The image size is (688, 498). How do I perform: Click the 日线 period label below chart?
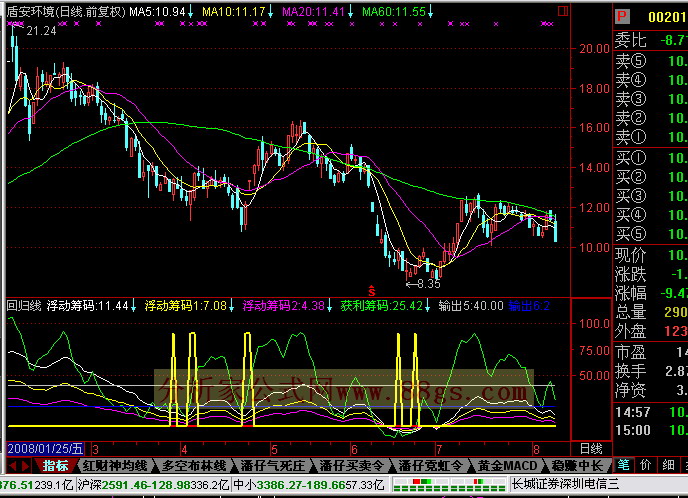click(x=591, y=448)
